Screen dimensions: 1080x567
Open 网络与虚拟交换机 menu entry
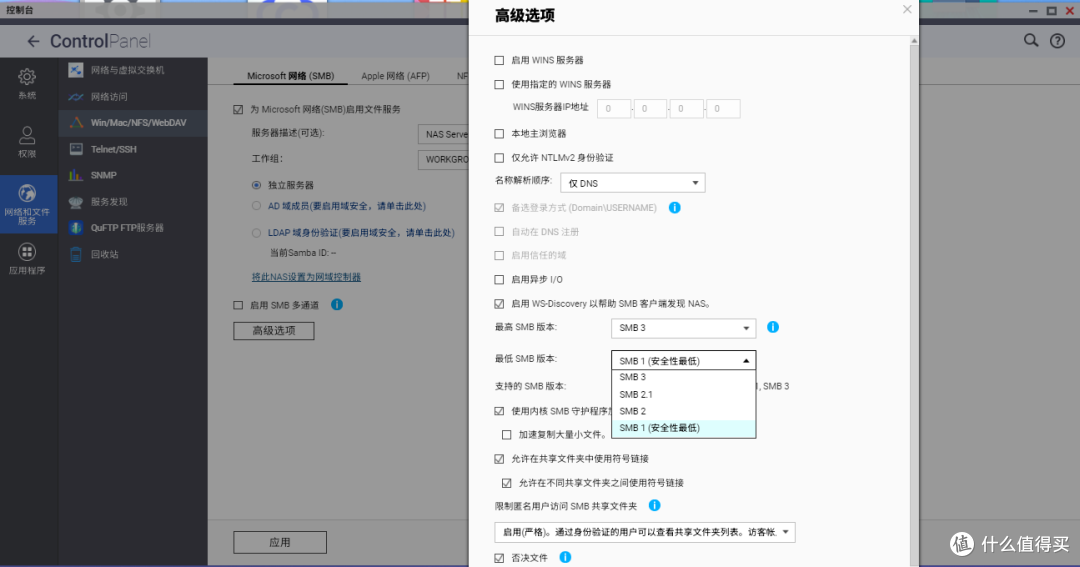pyautogui.click(x=133, y=70)
